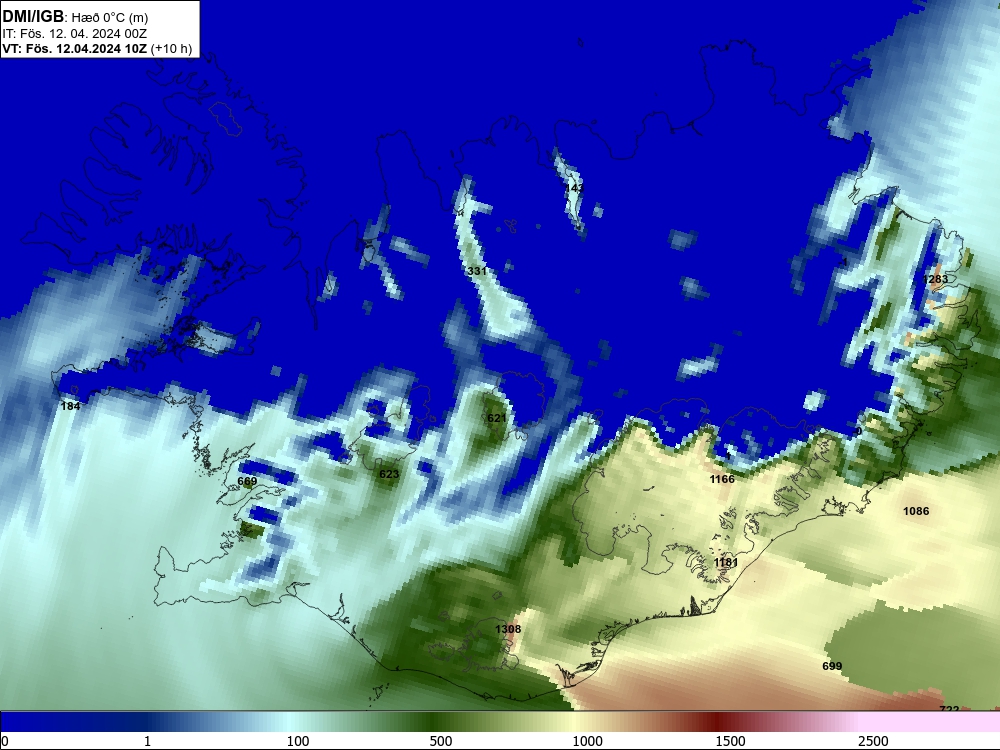Viewport: 1000px width, 750px height.
Task: Click the 184 height value on map
Action: click(70, 406)
